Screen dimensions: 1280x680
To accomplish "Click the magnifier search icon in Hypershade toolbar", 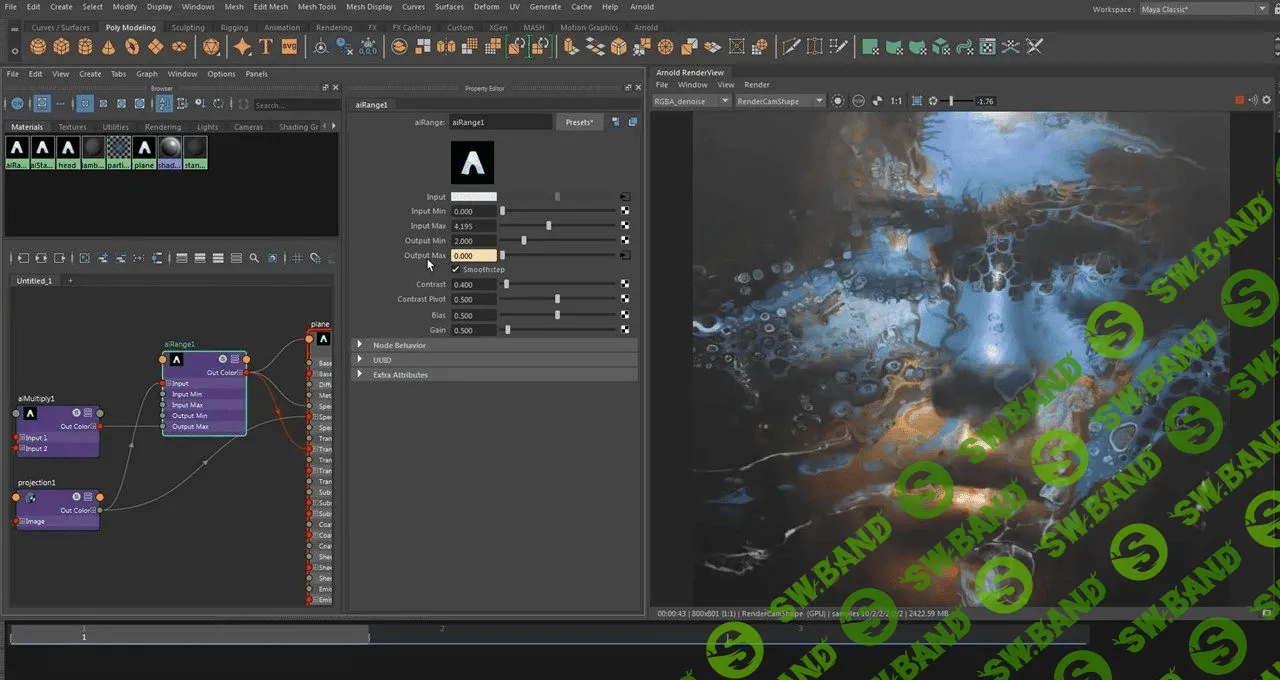I will coord(254,258).
